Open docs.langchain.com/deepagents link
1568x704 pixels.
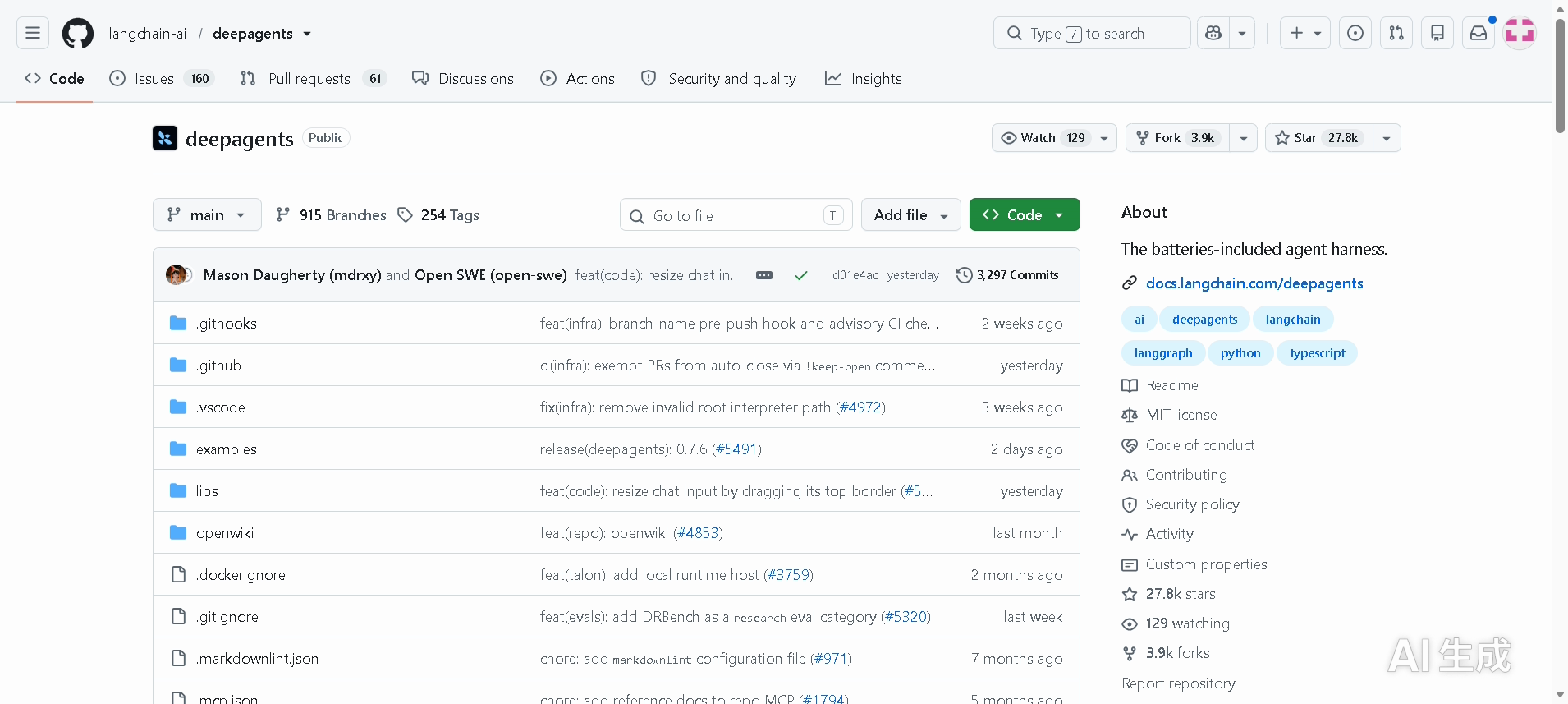click(x=1254, y=283)
